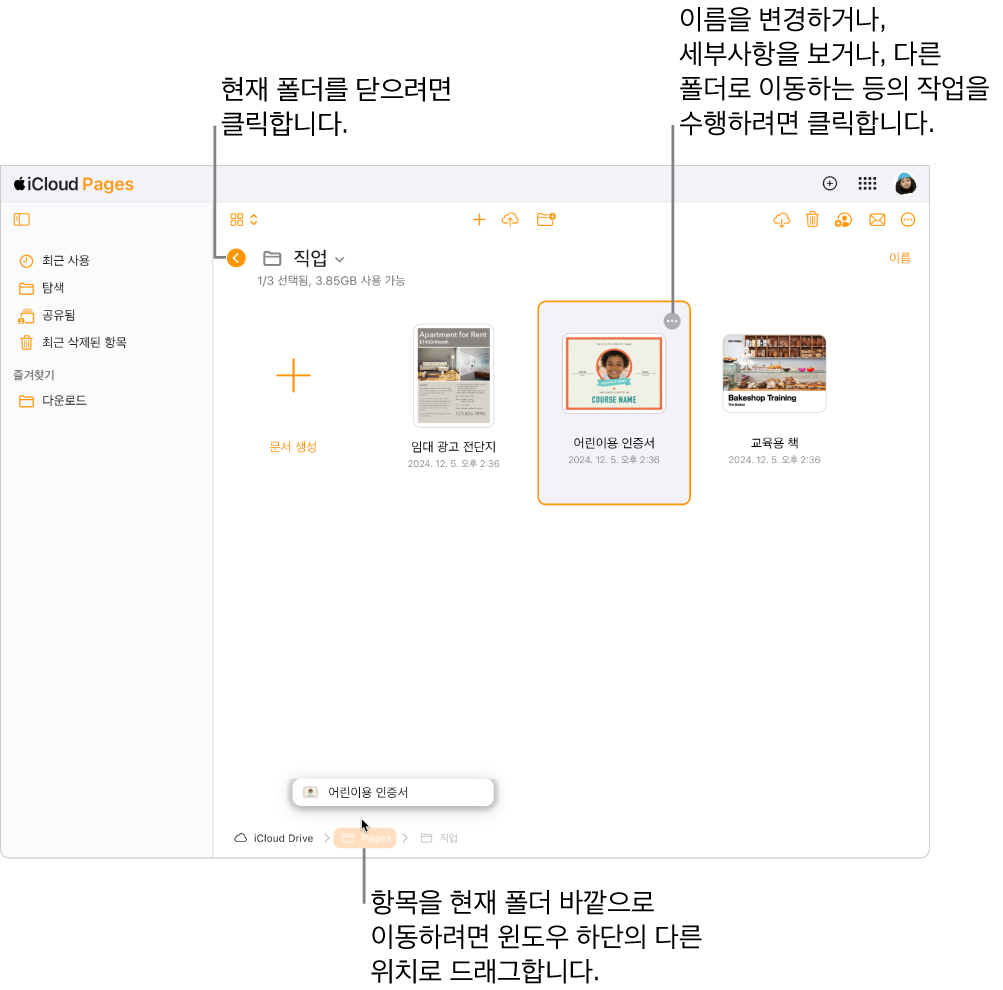The image size is (1003, 990).
Task: Open 교육용 책 Bakeshop Training thumbnail
Action: pos(774,373)
